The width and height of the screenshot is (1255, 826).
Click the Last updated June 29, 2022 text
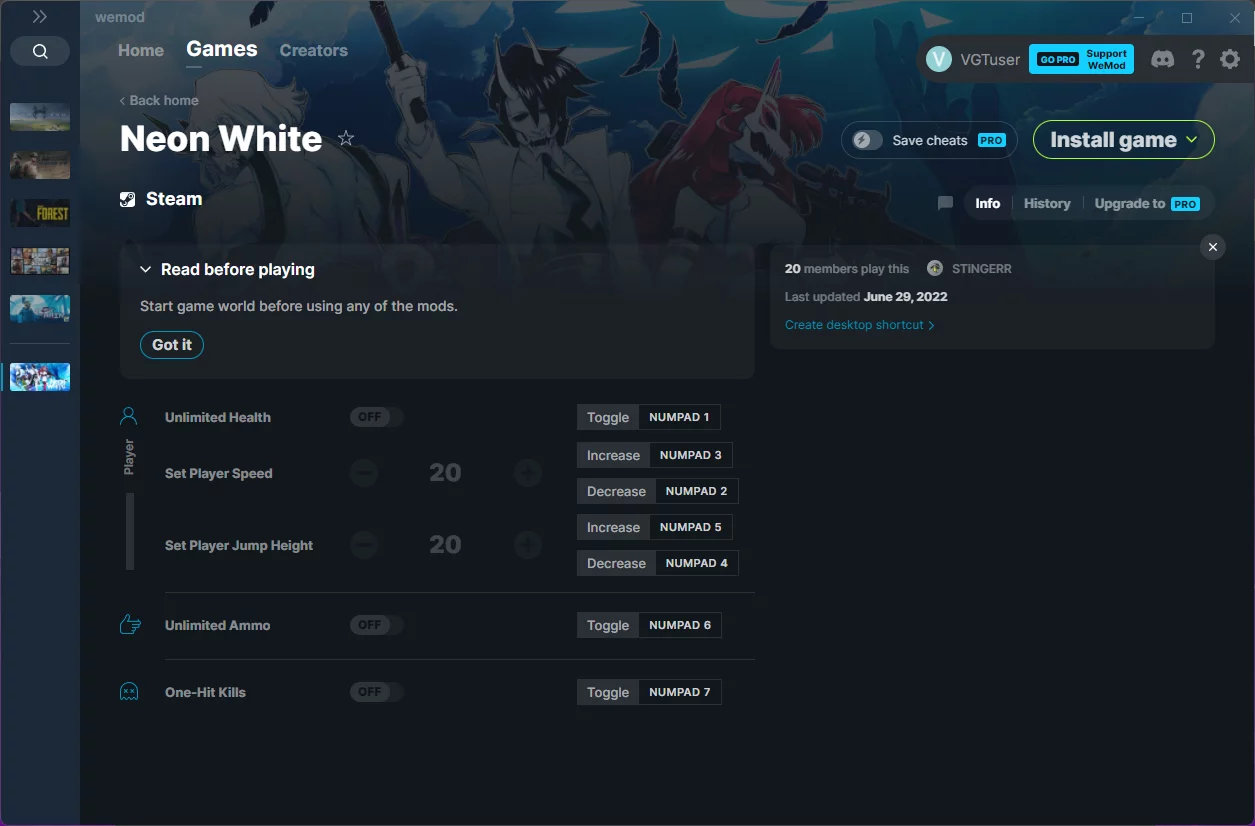pyautogui.click(x=866, y=297)
